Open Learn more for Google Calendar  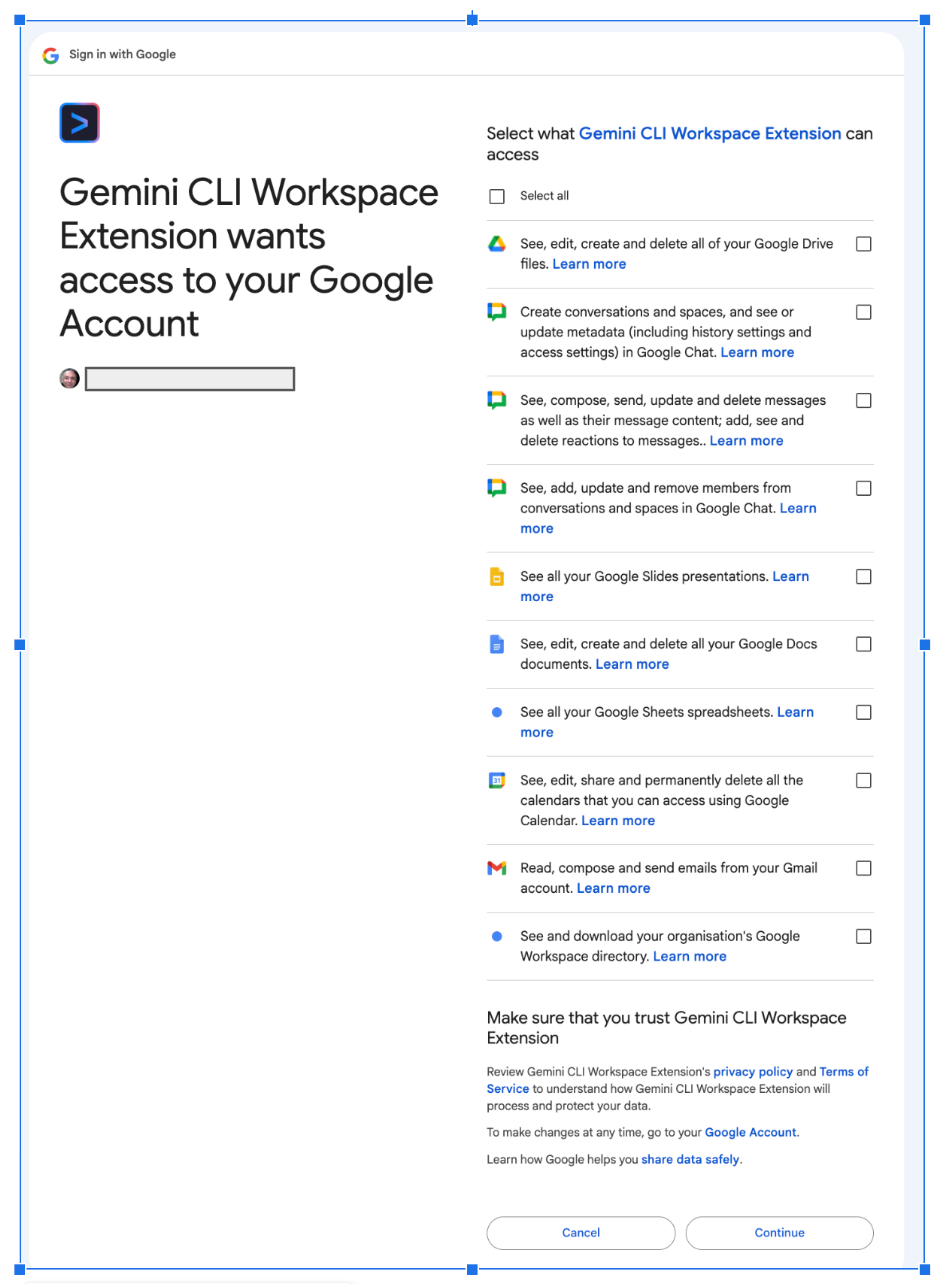(x=618, y=820)
